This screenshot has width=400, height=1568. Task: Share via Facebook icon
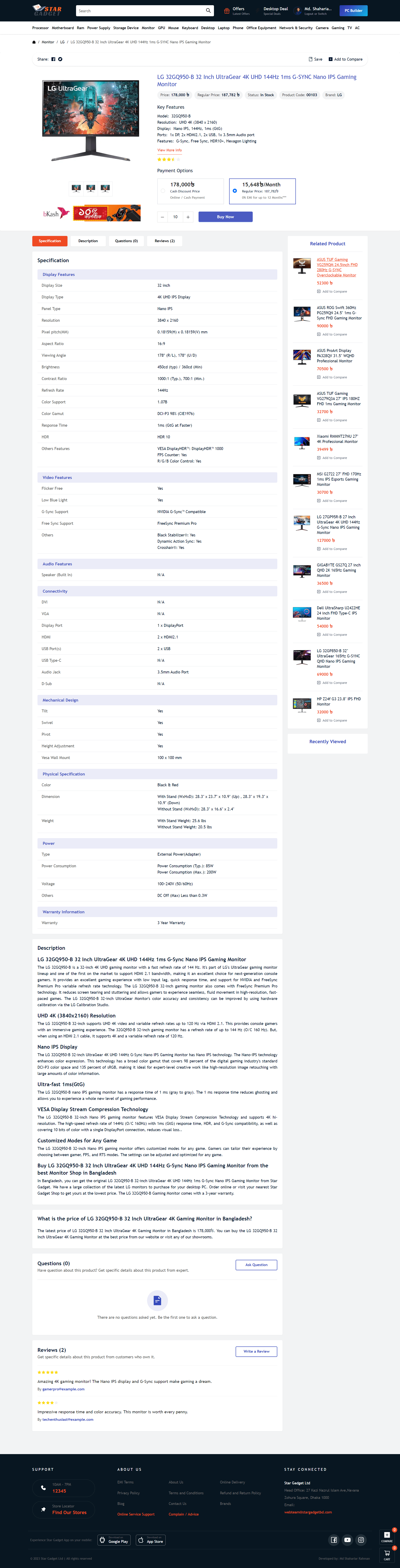[x=53, y=59]
